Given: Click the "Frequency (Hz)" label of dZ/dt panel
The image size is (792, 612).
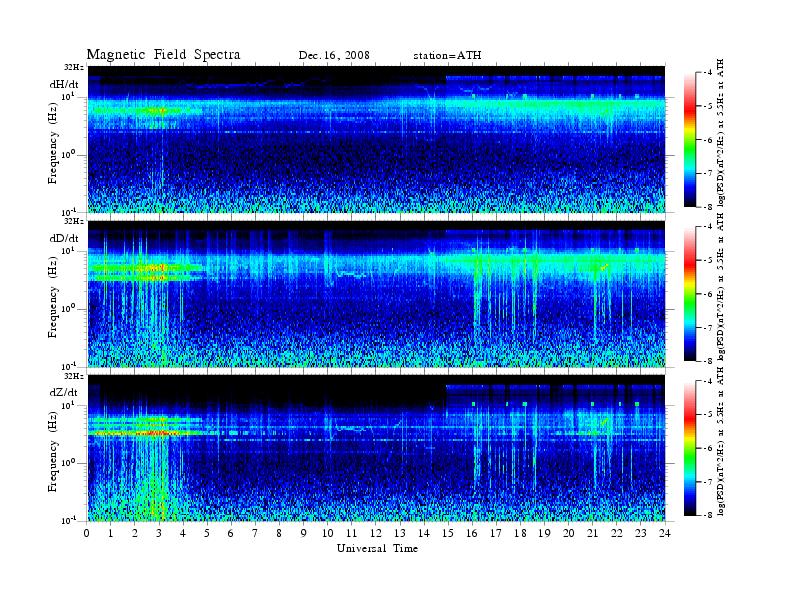Looking at the screenshot, I should click(x=54, y=452).
